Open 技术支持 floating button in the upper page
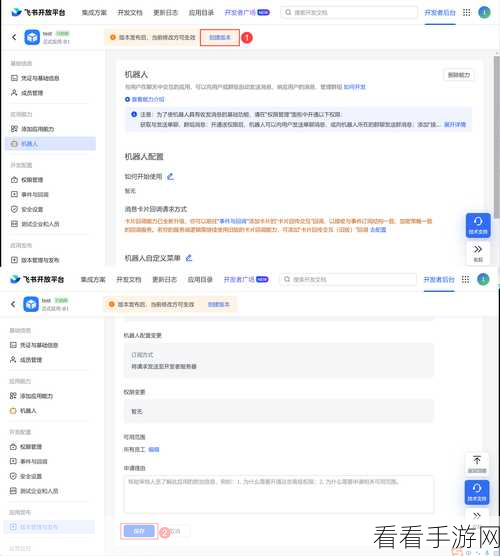Viewport: 500px width, 556px height. [x=478, y=226]
